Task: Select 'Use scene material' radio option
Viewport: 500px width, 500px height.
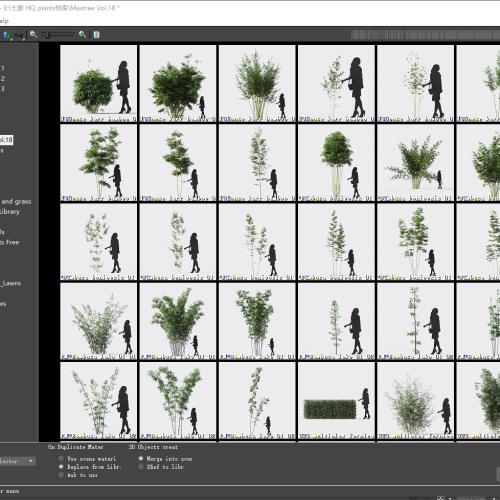Action: [61, 459]
